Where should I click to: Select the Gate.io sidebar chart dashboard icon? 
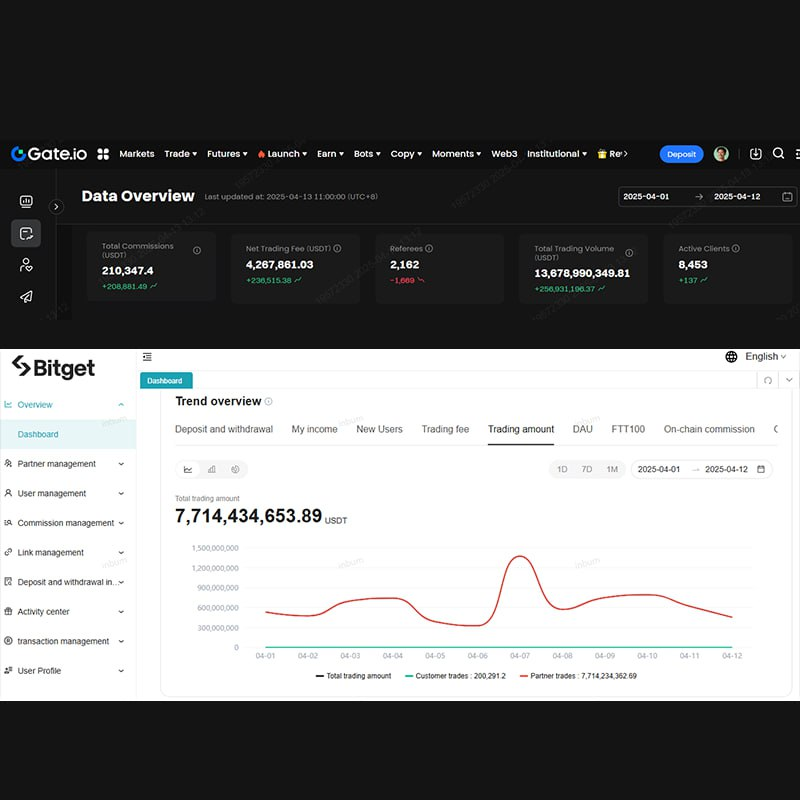tap(26, 202)
